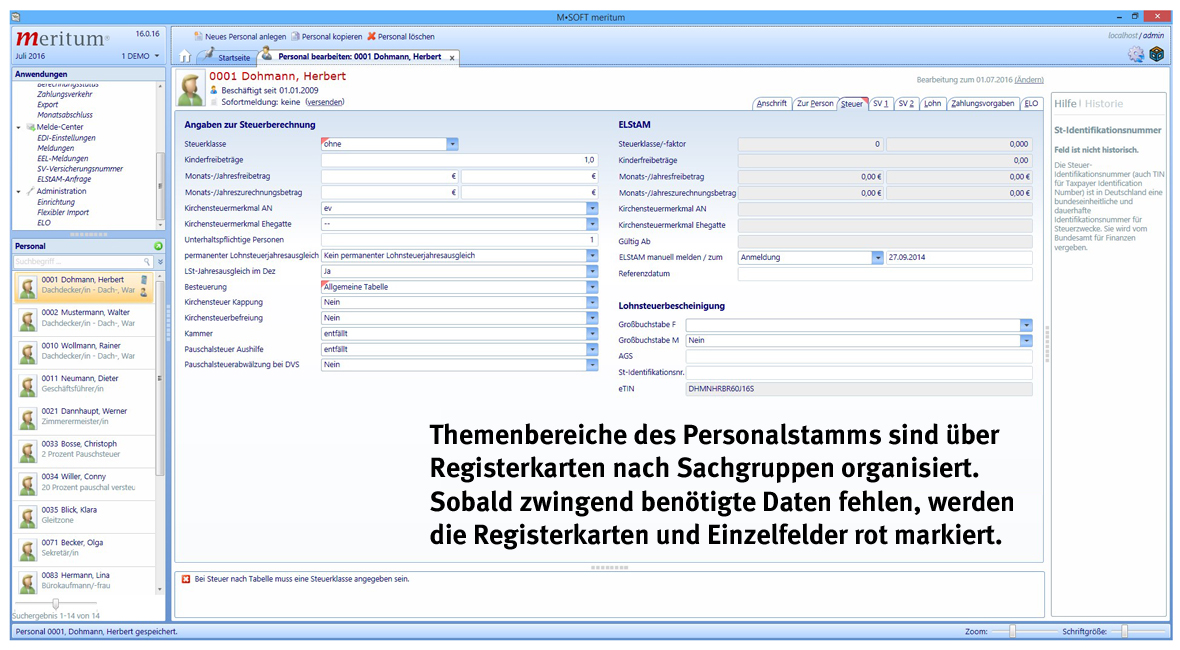Click the home icon tab

185,58
